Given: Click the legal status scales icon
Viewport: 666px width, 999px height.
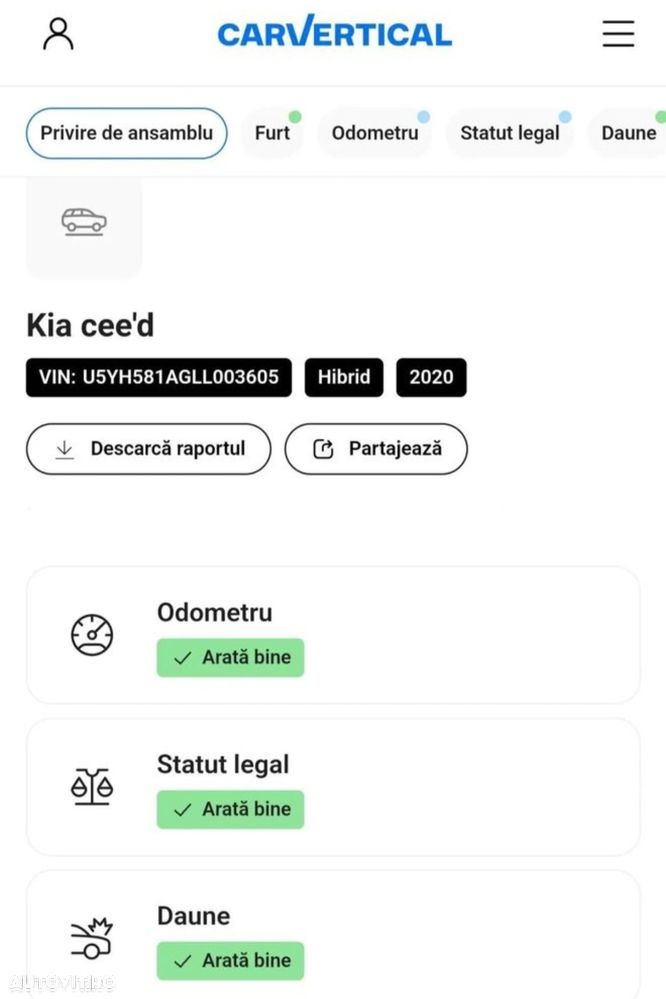Looking at the screenshot, I should point(92,786).
